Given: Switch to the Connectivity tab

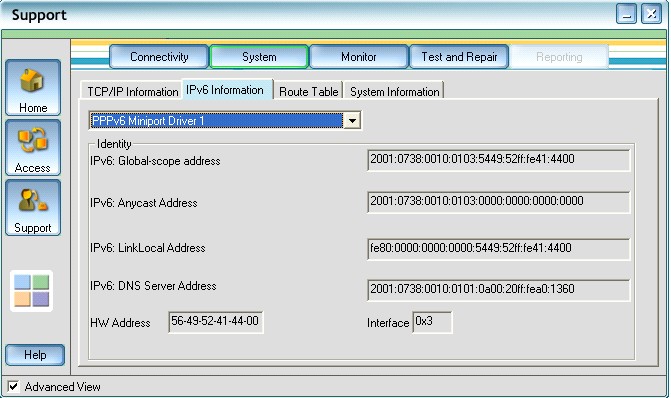Looking at the screenshot, I should point(159,56).
